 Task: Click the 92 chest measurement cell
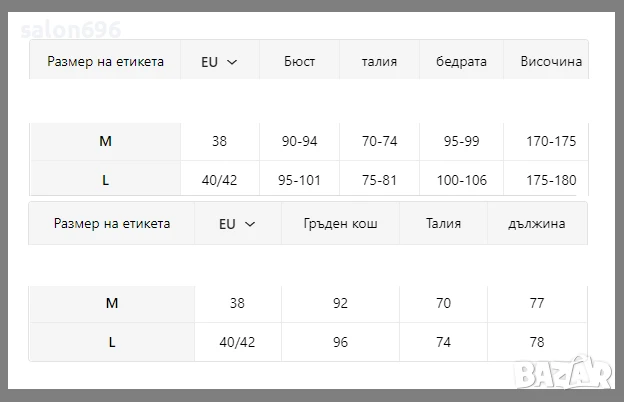click(x=340, y=302)
